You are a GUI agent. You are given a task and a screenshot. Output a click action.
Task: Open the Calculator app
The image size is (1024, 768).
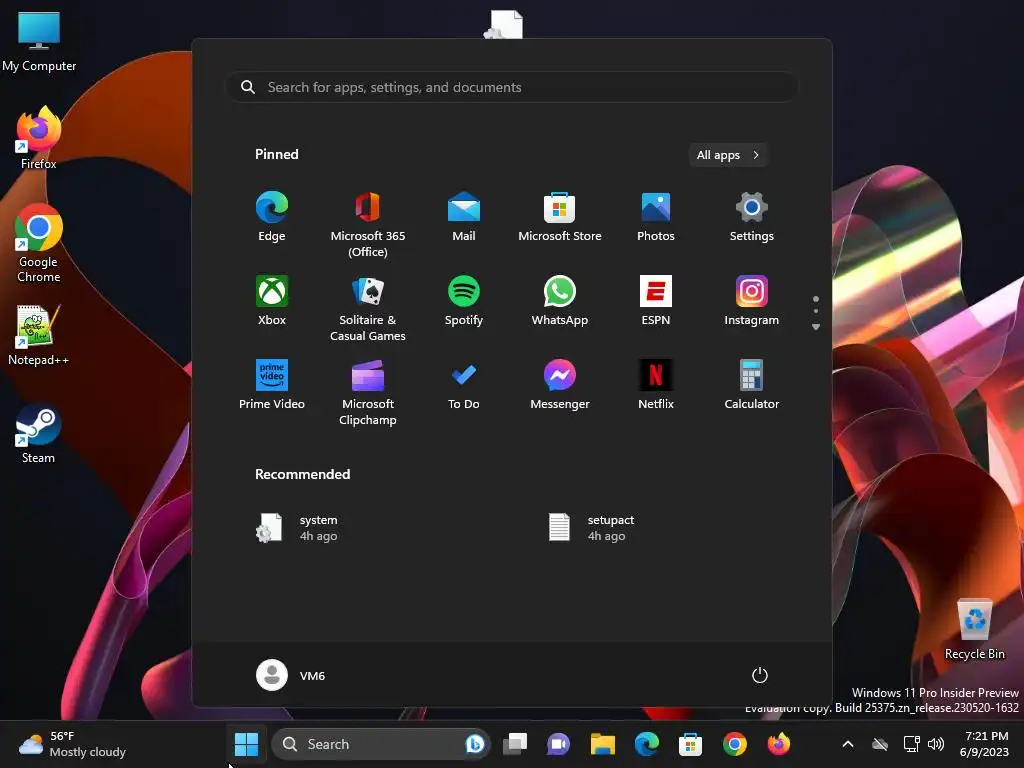coord(752,385)
